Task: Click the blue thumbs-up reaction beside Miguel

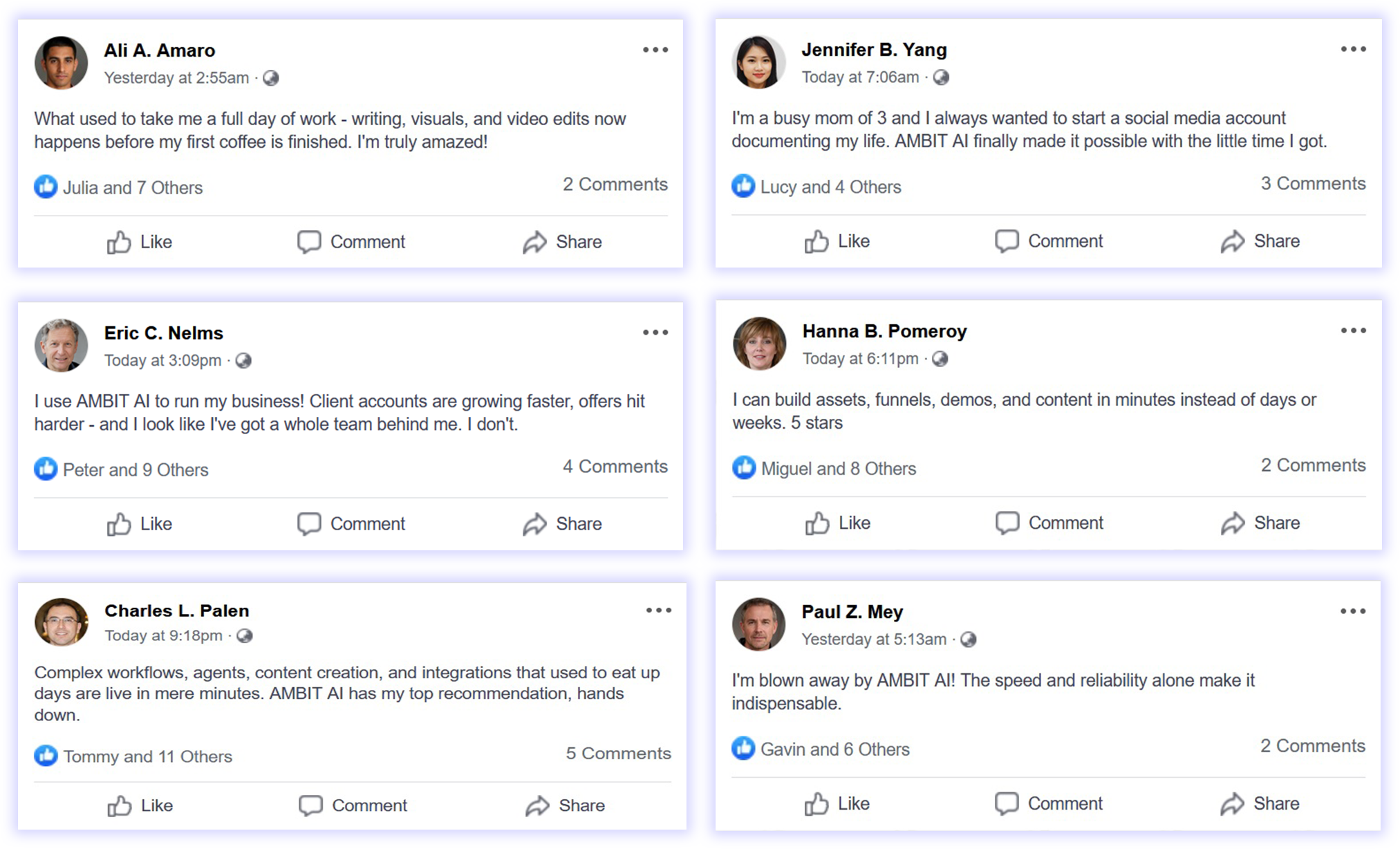Action: (x=744, y=468)
